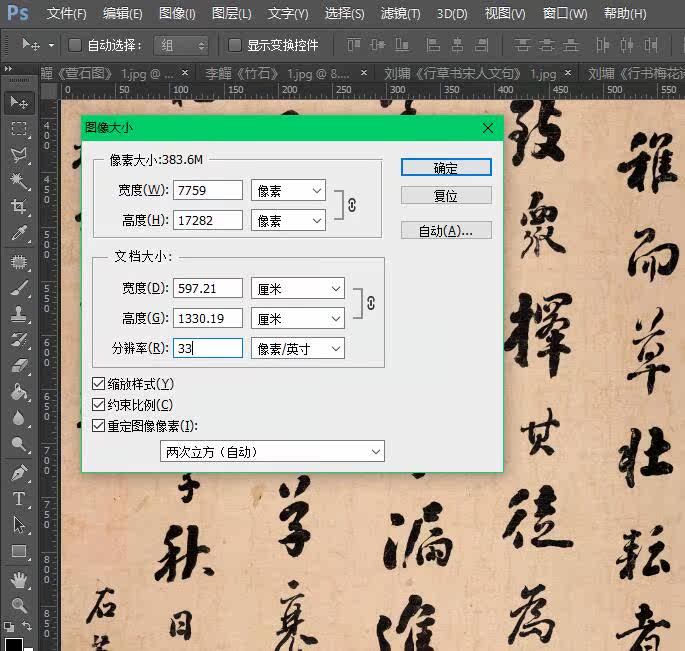Screen dimensions: 685x651
Task: Click the 自动(A)... button
Action: coord(446,230)
